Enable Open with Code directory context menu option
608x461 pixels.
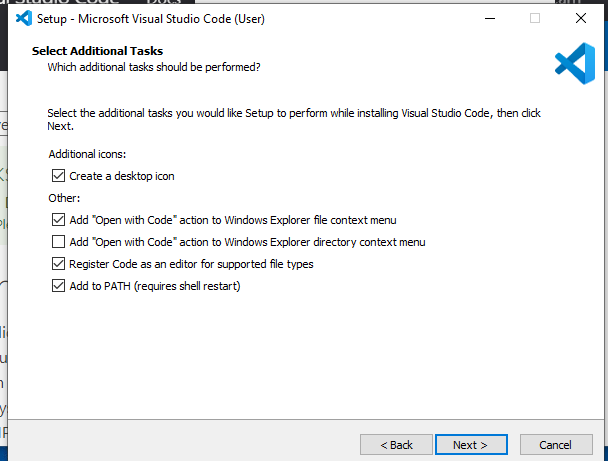tap(58, 242)
